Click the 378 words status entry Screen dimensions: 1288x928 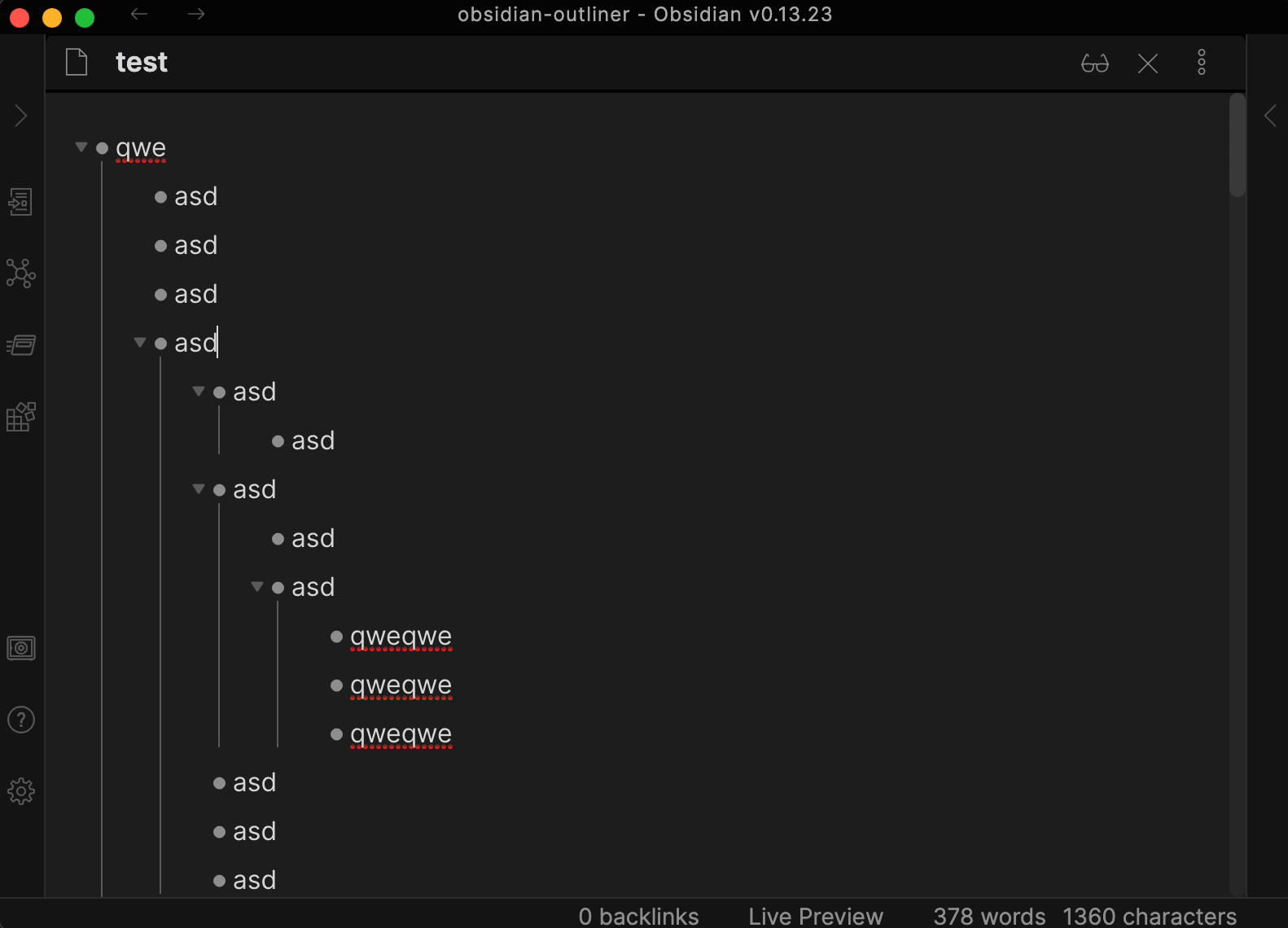coord(989,916)
